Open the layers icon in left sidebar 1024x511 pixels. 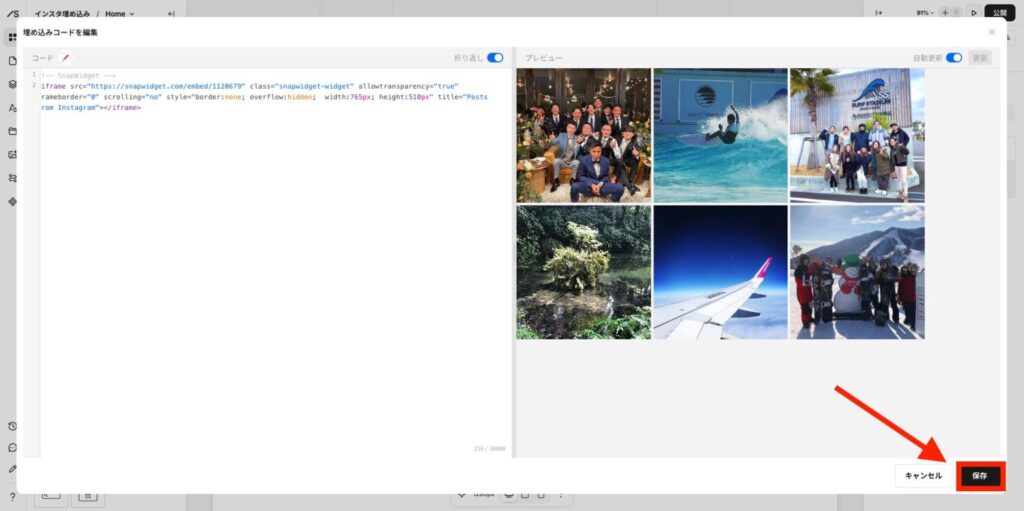(12, 84)
